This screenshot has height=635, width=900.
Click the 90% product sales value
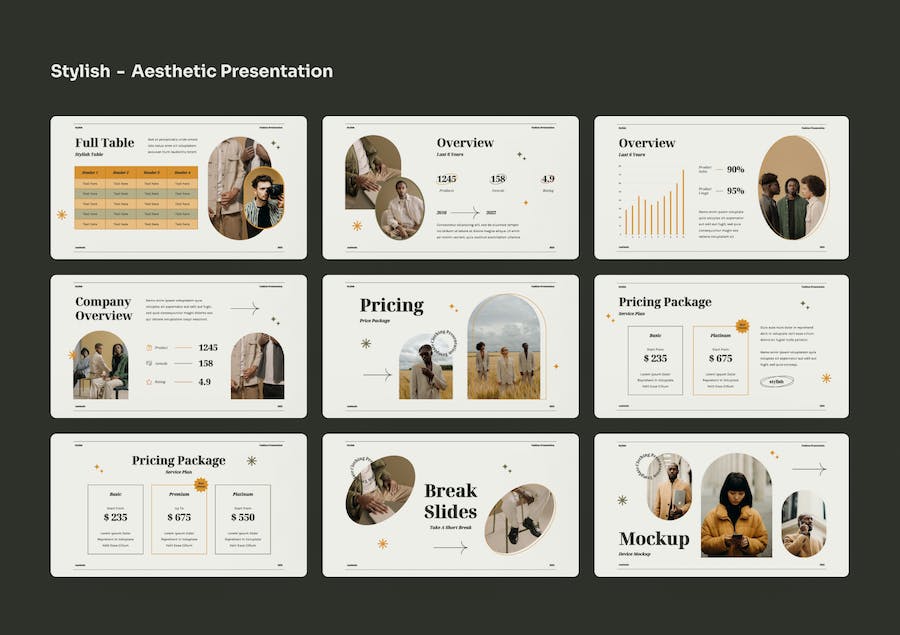(x=735, y=169)
